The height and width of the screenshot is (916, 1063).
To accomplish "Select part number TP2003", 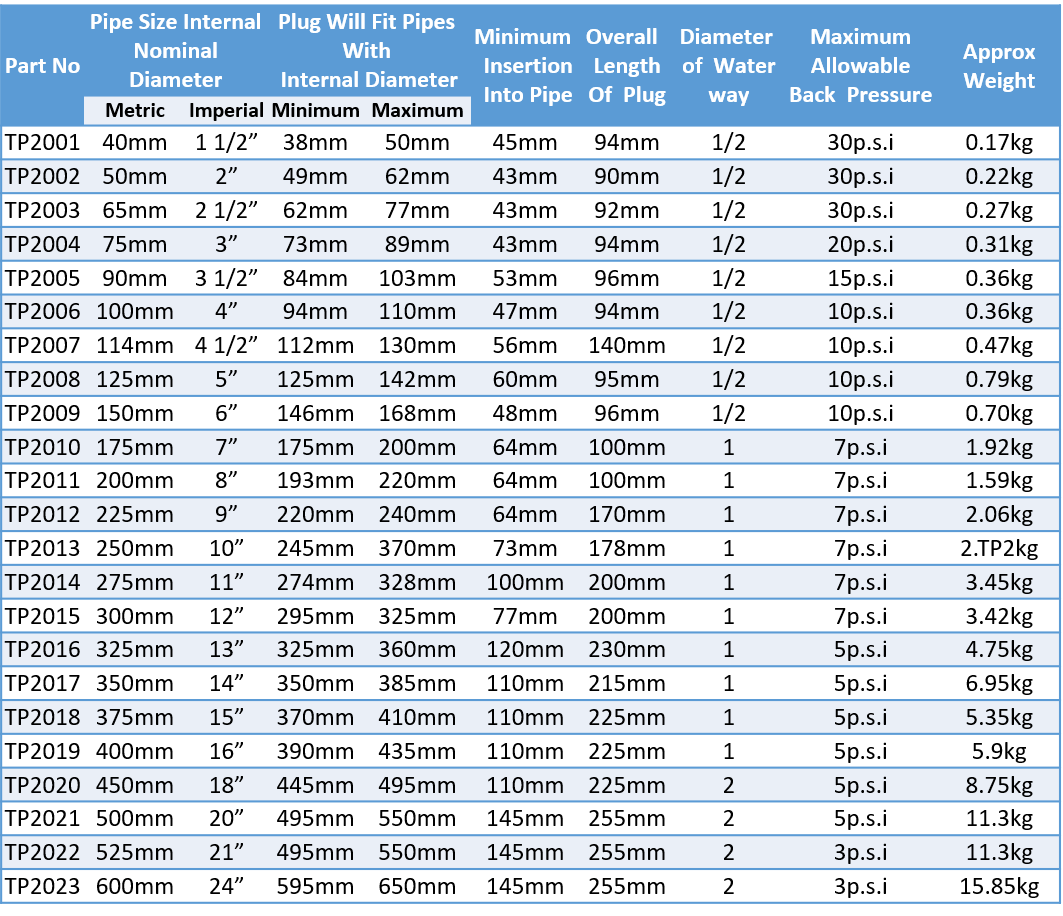I will click(43, 210).
